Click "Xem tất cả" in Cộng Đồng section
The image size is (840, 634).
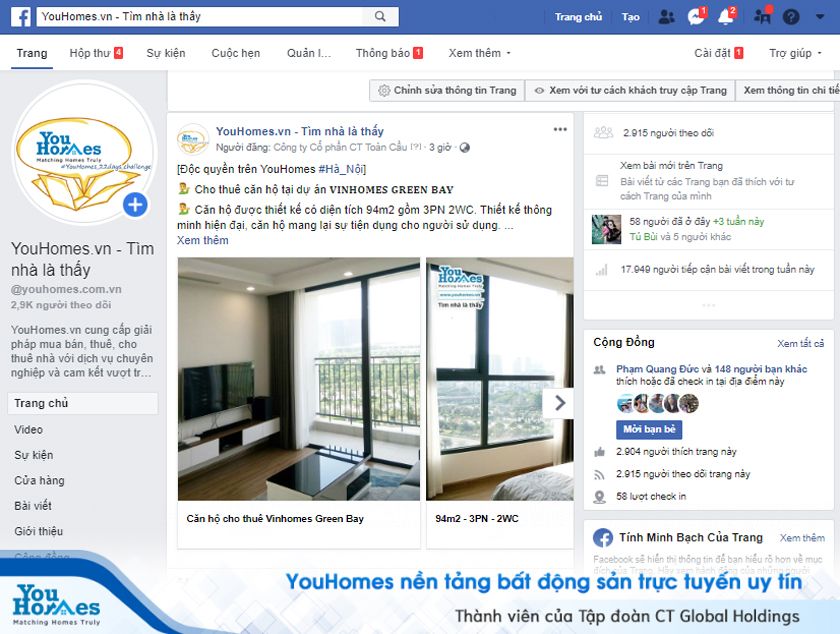coord(800,343)
